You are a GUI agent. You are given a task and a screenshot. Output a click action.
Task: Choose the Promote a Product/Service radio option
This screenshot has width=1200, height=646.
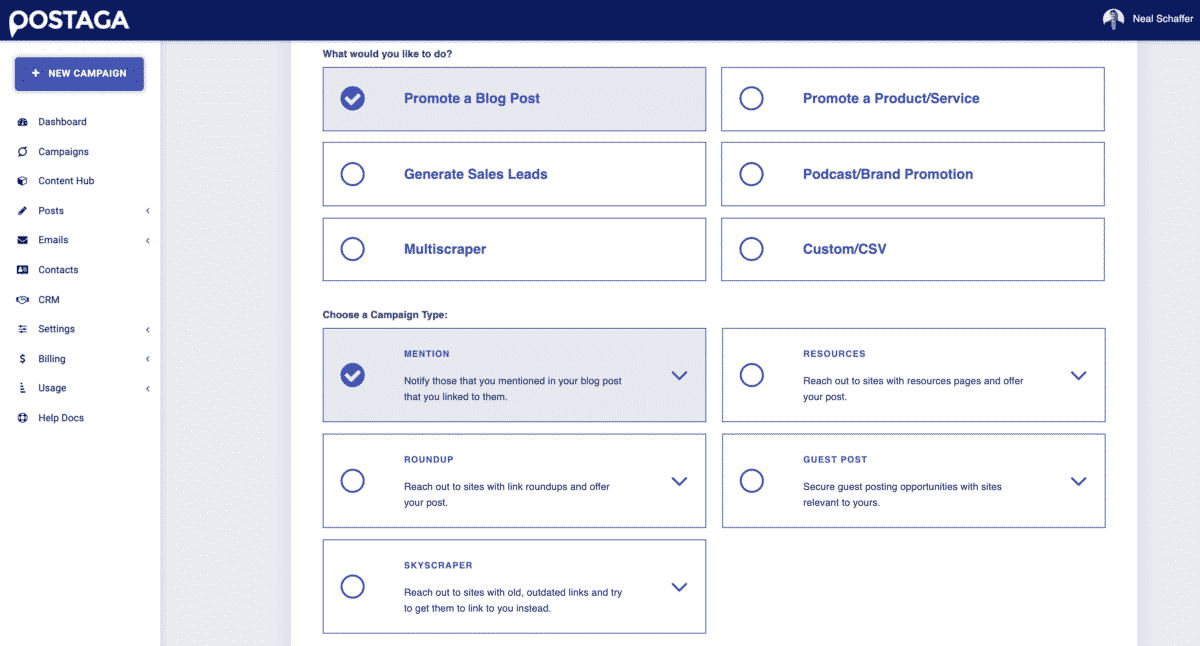coord(751,98)
